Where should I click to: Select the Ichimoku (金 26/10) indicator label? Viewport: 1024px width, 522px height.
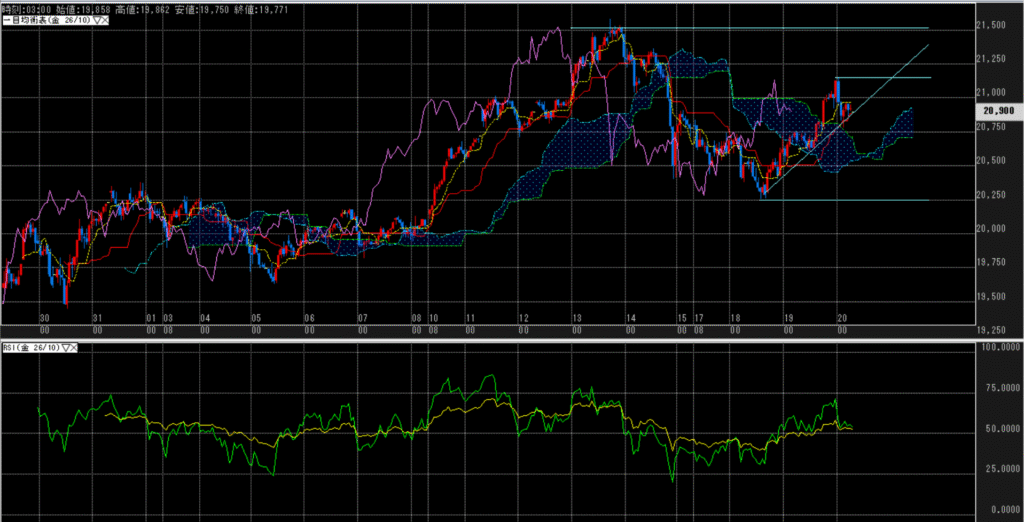click(46, 21)
